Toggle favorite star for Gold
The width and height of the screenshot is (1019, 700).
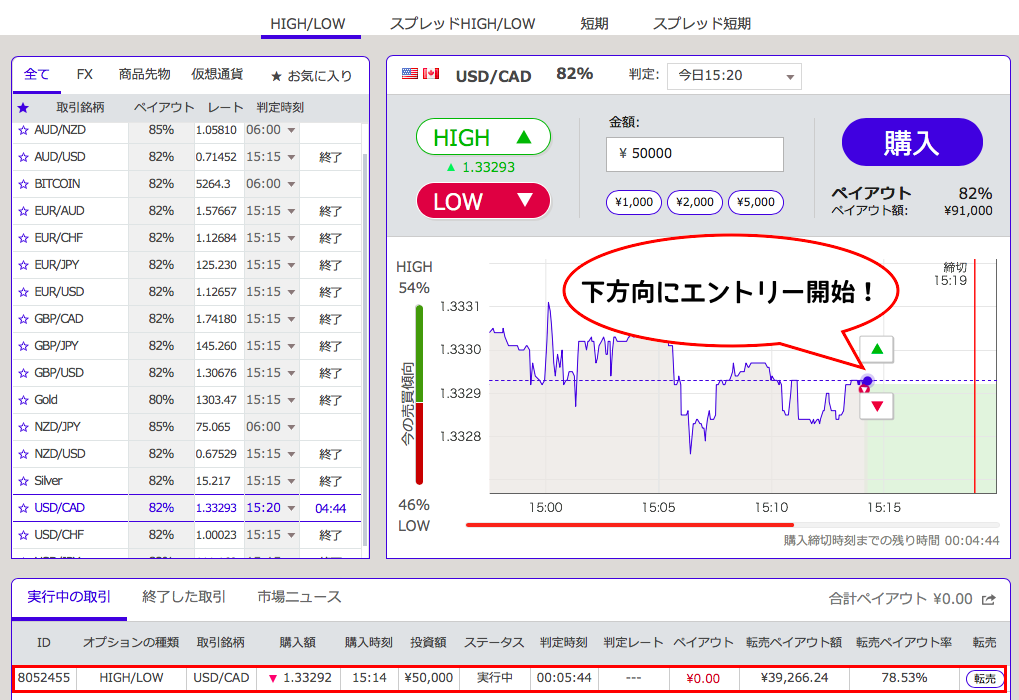(24, 400)
